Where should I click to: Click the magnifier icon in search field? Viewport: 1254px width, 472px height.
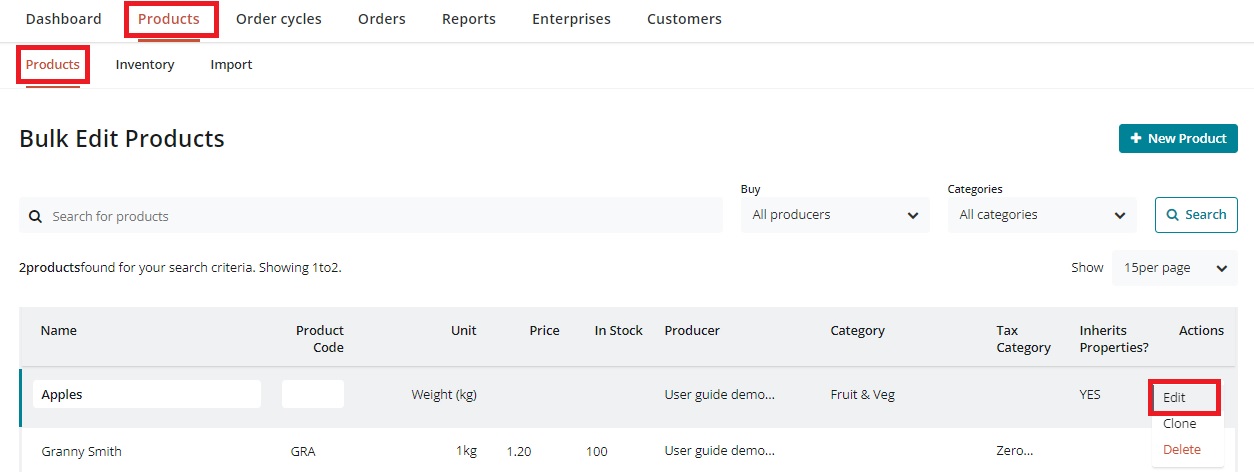(x=35, y=216)
